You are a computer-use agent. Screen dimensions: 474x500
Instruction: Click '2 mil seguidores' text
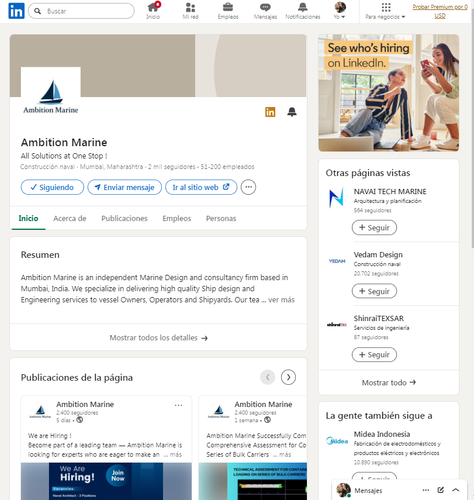(x=171, y=167)
